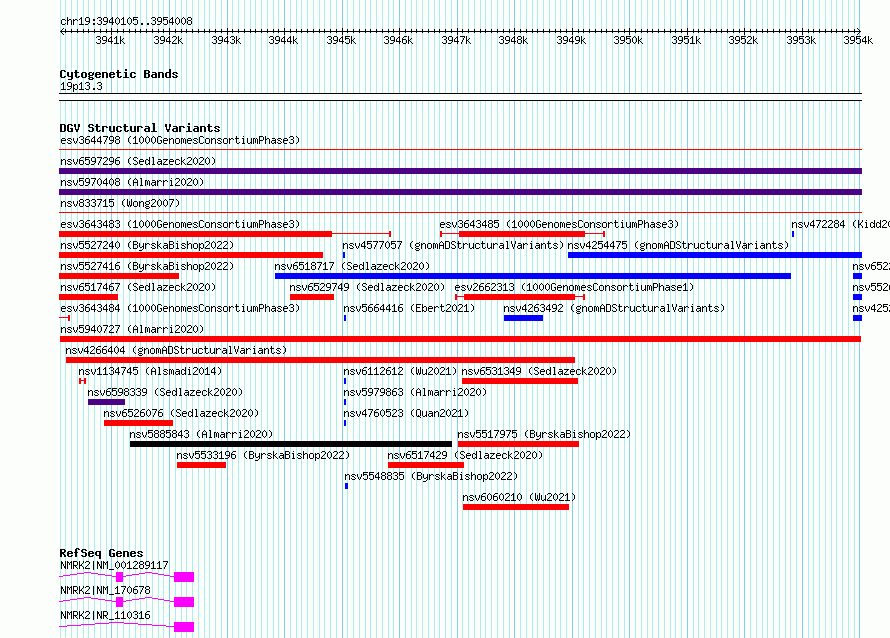This screenshot has width=890, height=638.
Task: Select the NMRK2|NR_110316 transcript label
Action: (x=105, y=615)
